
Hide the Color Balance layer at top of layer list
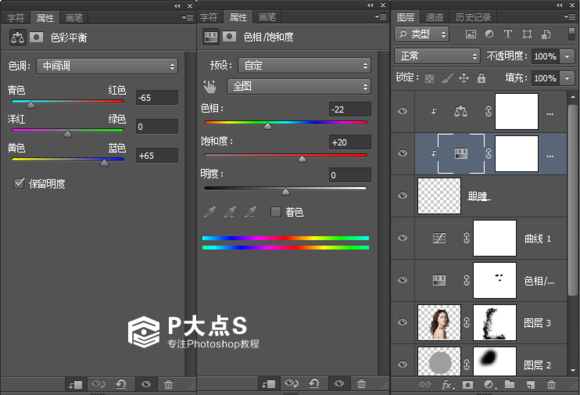(x=402, y=111)
